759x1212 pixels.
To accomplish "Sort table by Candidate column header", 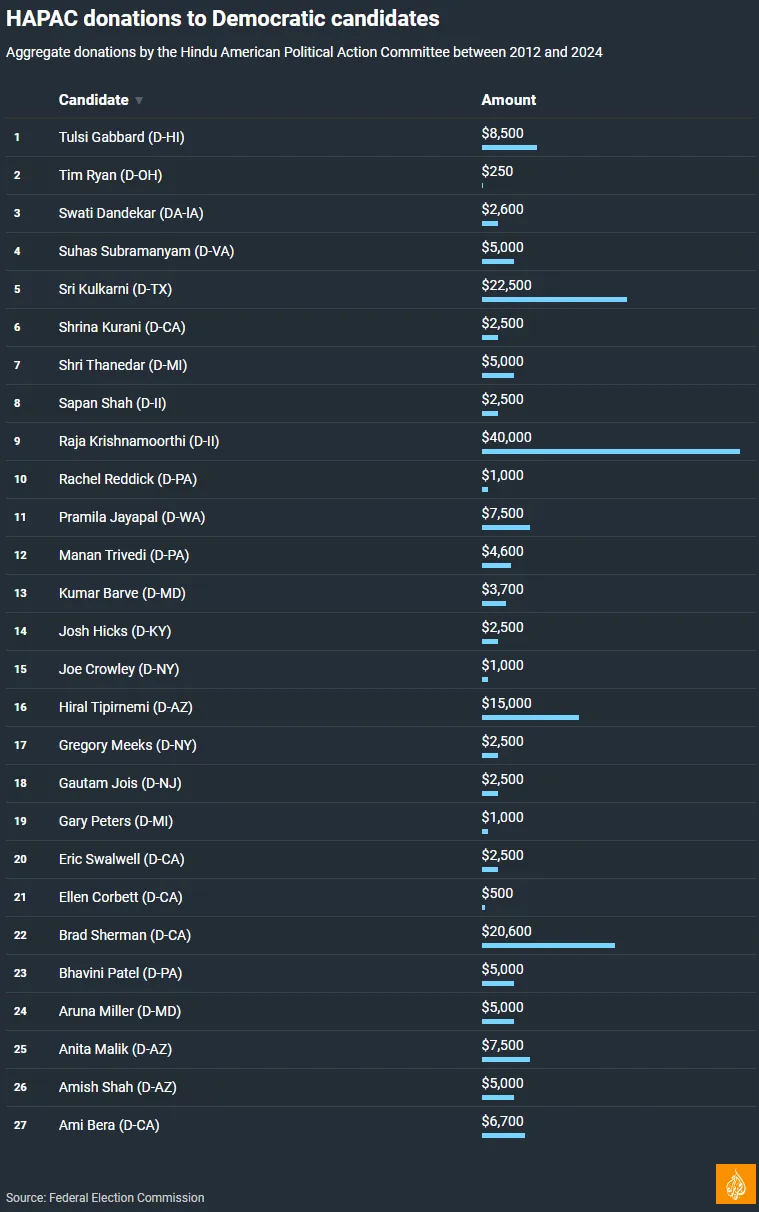I will click(94, 100).
